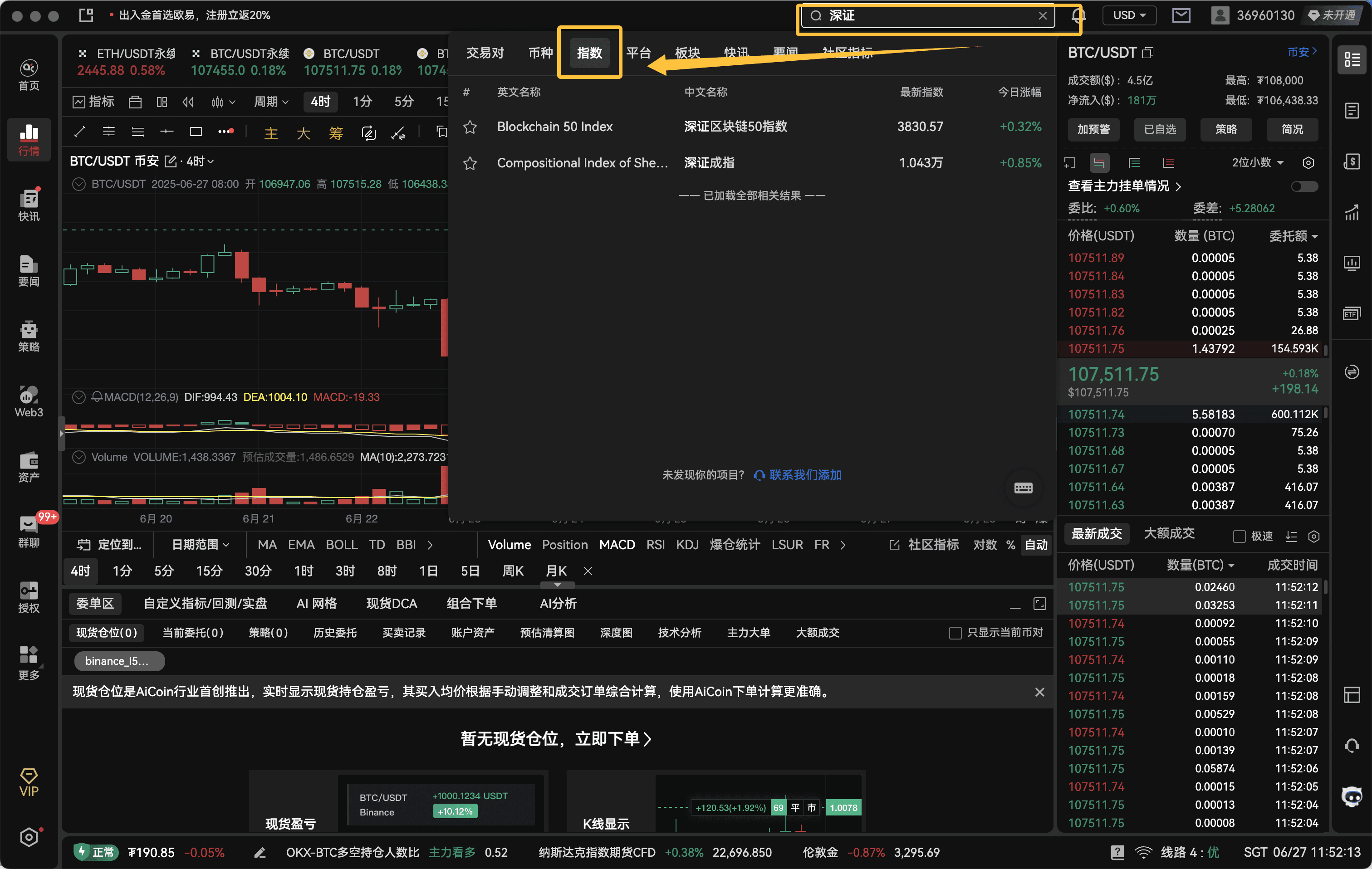This screenshot has height=869, width=1372.
Task: Favorite Blockchain 50 Index with star
Action: tap(470, 127)
